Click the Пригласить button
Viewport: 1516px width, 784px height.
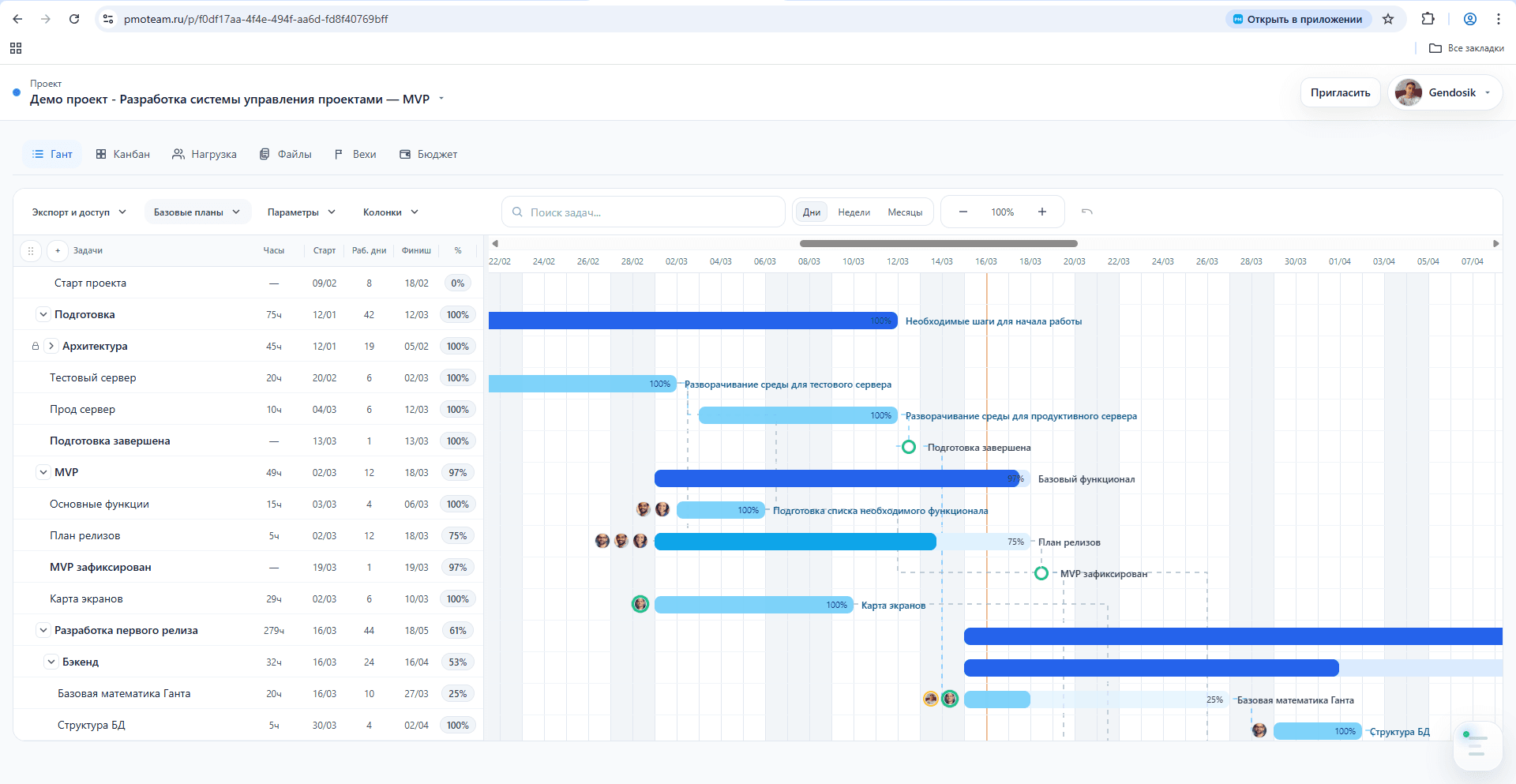point(1340,92)
